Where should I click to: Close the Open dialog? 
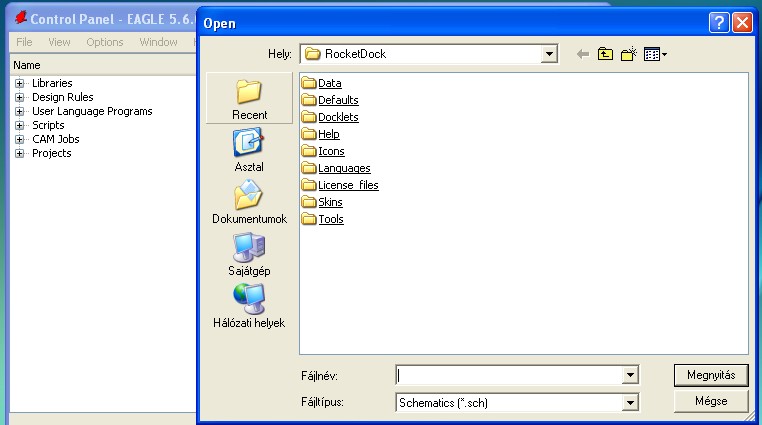pyautogui.click(x=743, y=22)
